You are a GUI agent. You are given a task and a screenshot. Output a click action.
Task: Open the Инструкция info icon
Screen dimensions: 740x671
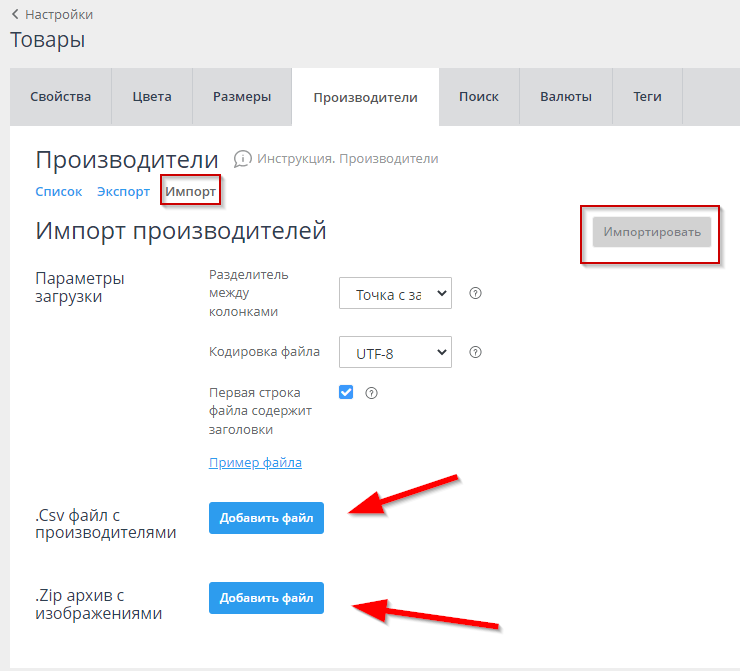point(242,159)
